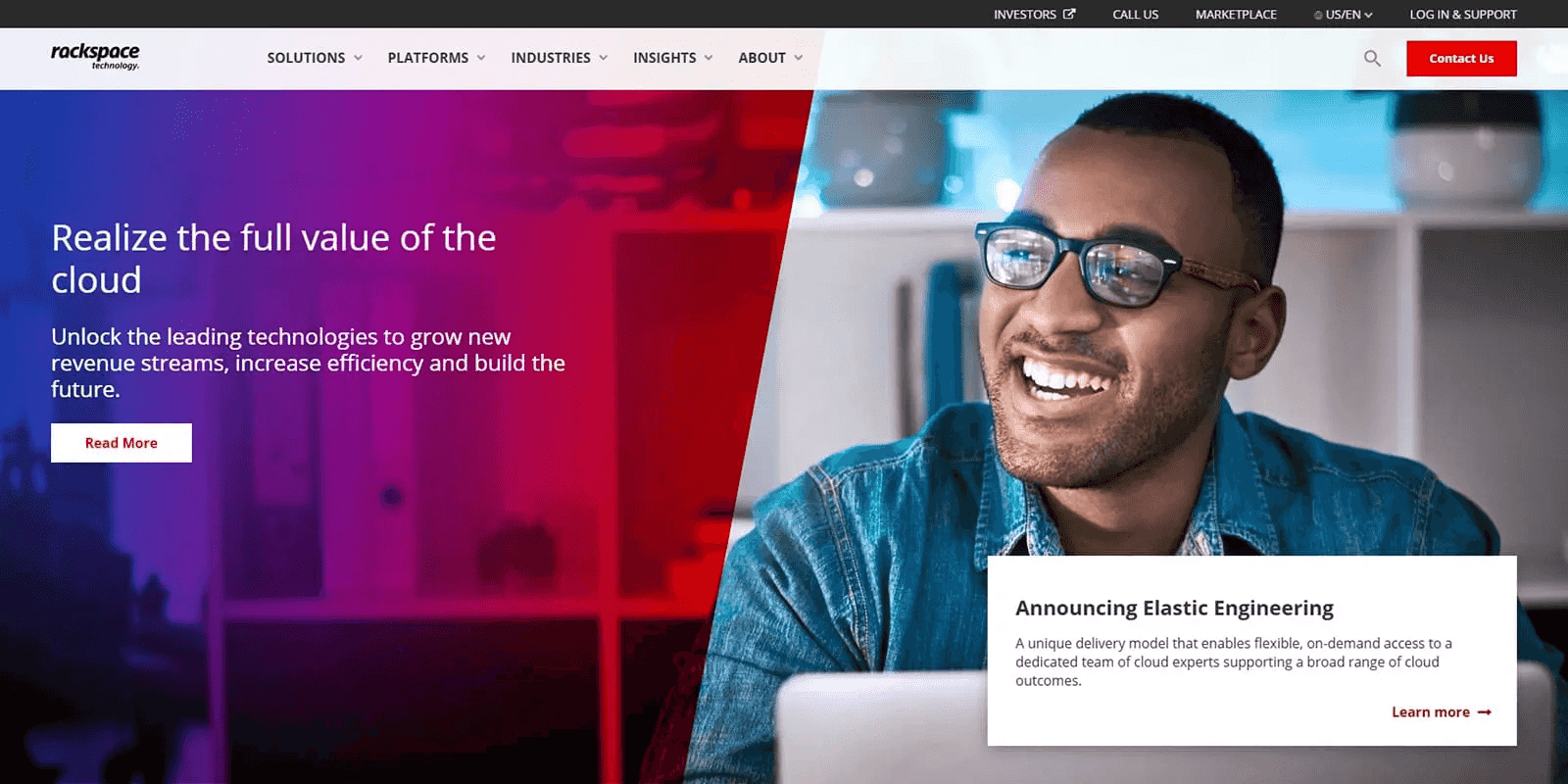Viewport: 1568px width, 784px height.
Task: Click the Read More button
Action: point(122,443)
